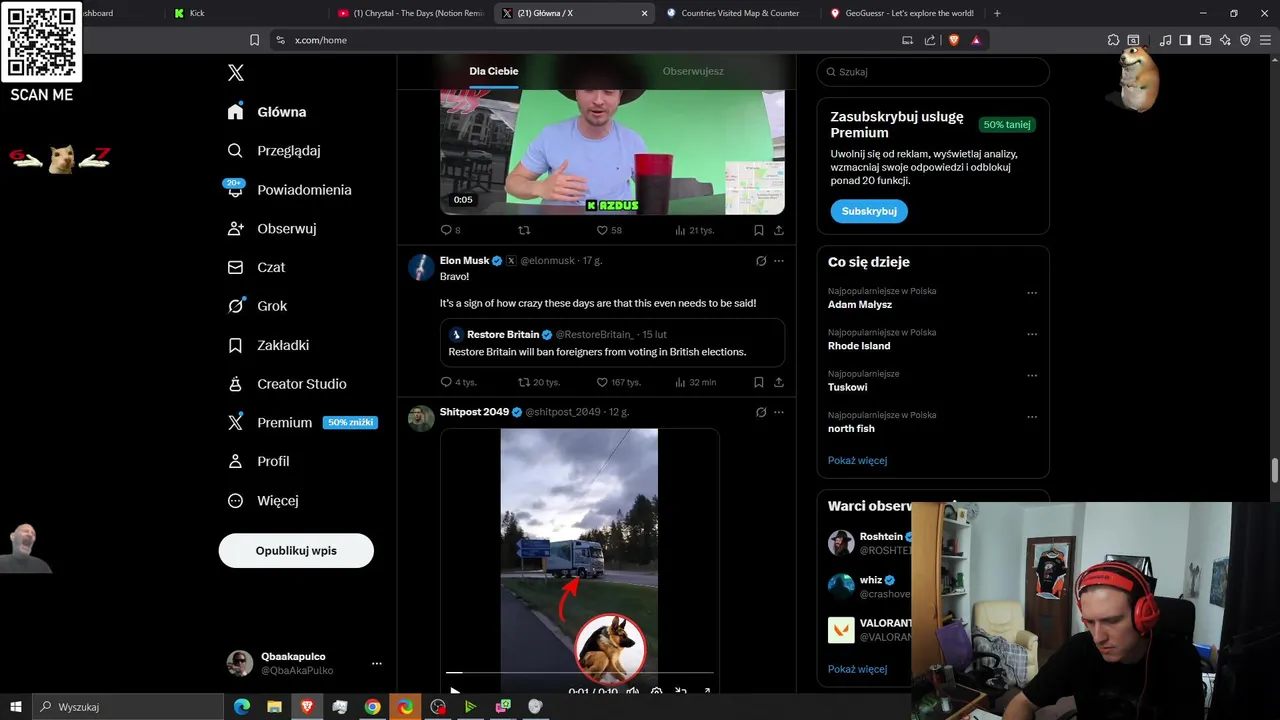This screenshot has height=720, width=1280.
Task: Switch to Obserwujesz tab
Action: pyautogui.click(x=693, y=71)
